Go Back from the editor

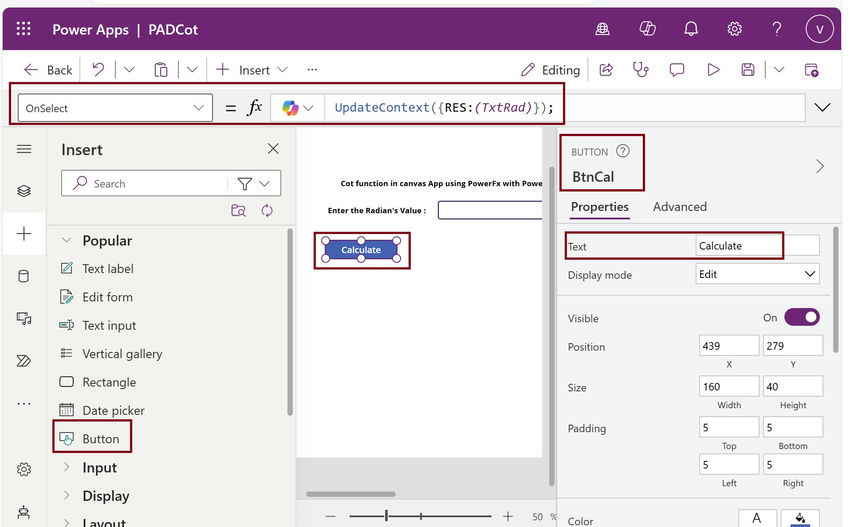(x=48, y=69)
